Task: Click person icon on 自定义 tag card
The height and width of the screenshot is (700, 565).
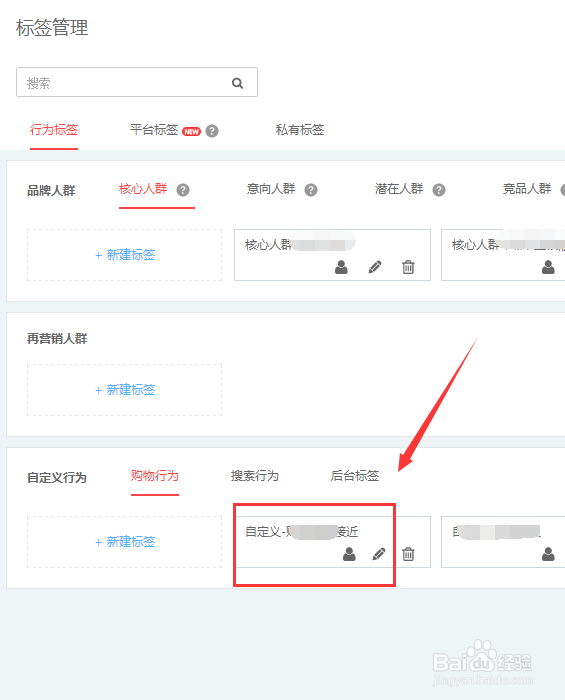Action: click(x=349, y=554)
